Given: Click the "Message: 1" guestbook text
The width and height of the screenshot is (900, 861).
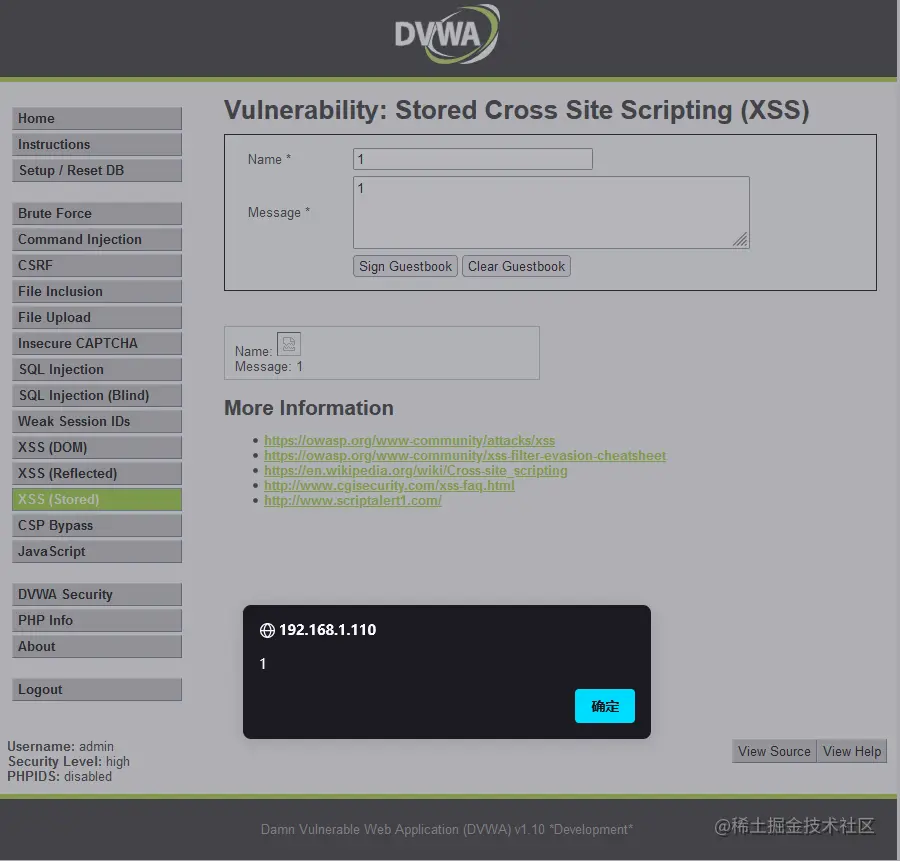Looking at the screenshot, I should (x=269, y=366).
